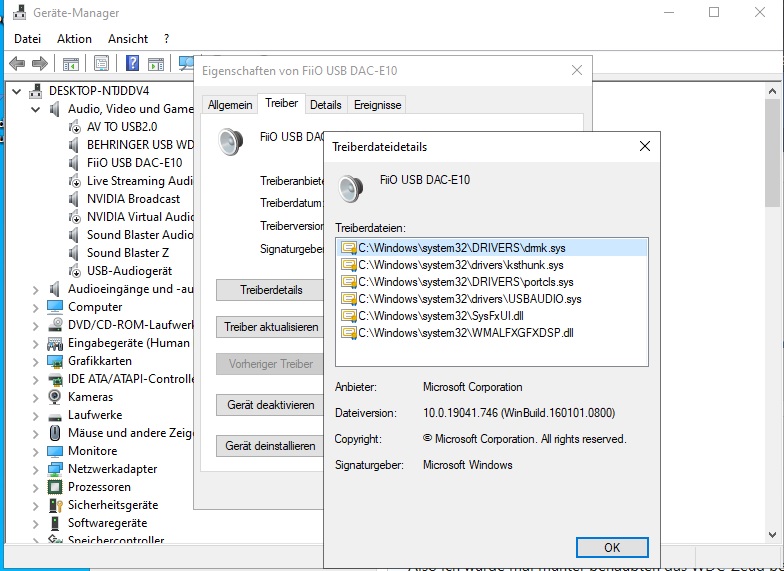Click the Properties sheet toolbar icon

(102, 64)
